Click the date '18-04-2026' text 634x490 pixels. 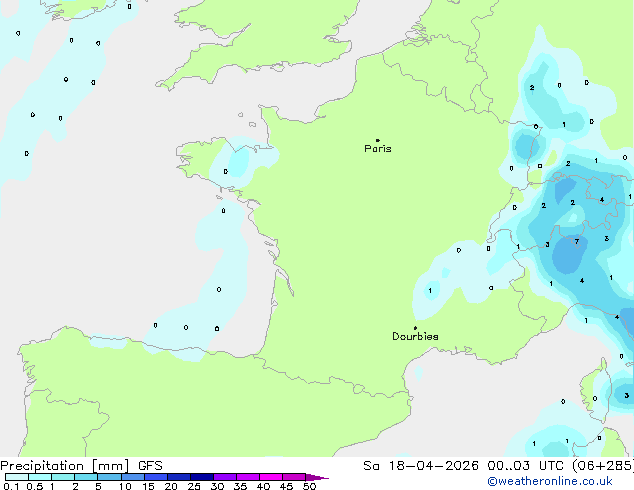point(433,466)
